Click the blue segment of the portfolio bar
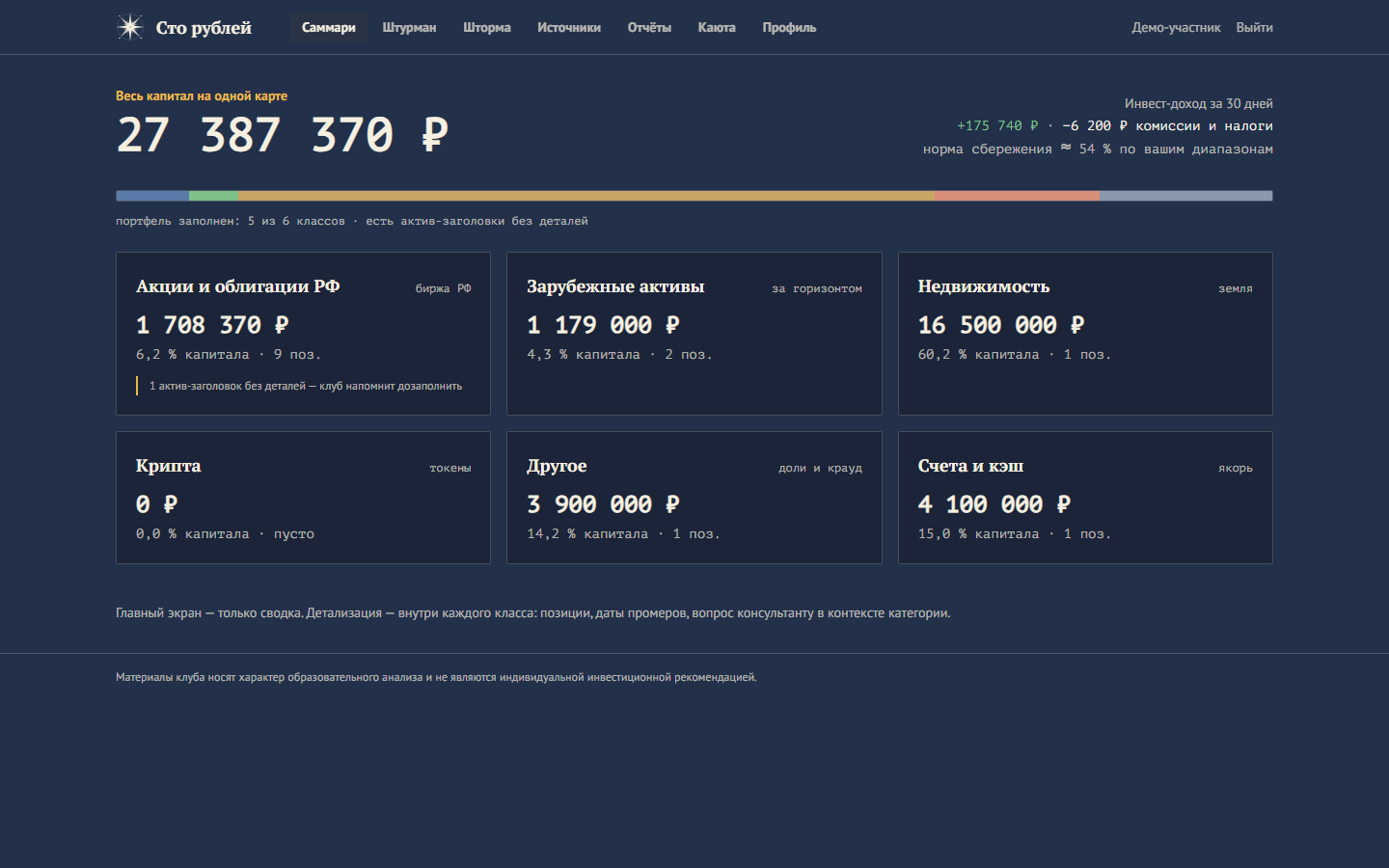The height and width of the screenshot is (868, 1389). coord(152,196)
